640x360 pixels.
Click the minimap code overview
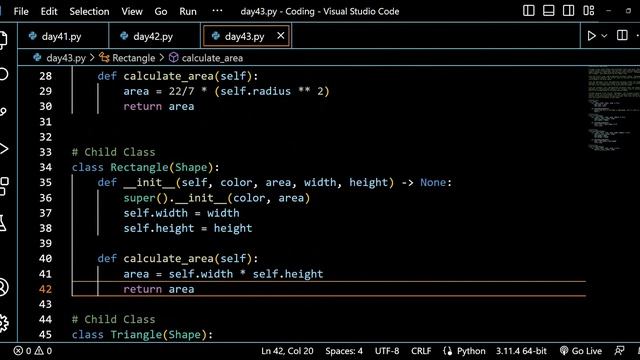pos(613,108)
